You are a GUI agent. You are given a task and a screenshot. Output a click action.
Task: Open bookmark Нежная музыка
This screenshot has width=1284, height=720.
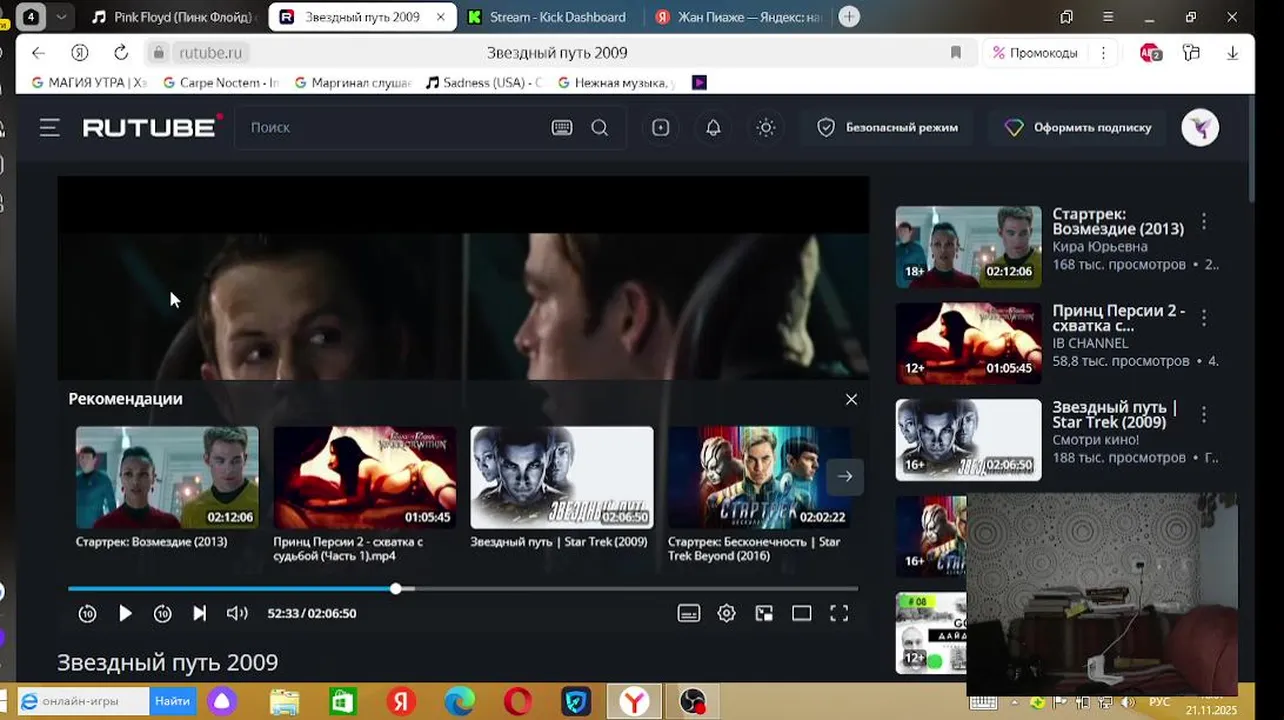[x=616, y=83]
